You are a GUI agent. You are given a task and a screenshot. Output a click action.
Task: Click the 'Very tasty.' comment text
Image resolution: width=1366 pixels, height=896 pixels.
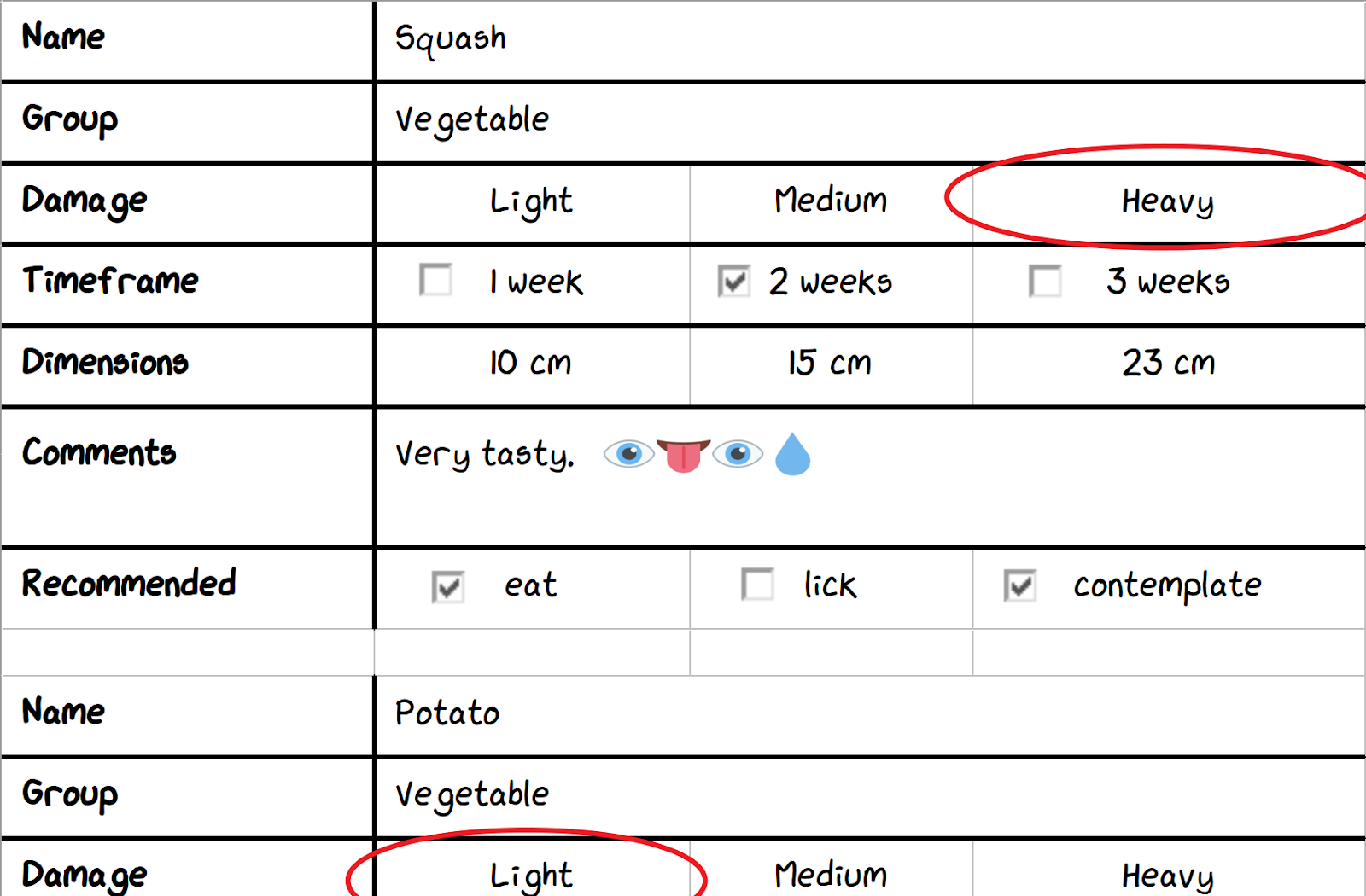tap(484, 455)
